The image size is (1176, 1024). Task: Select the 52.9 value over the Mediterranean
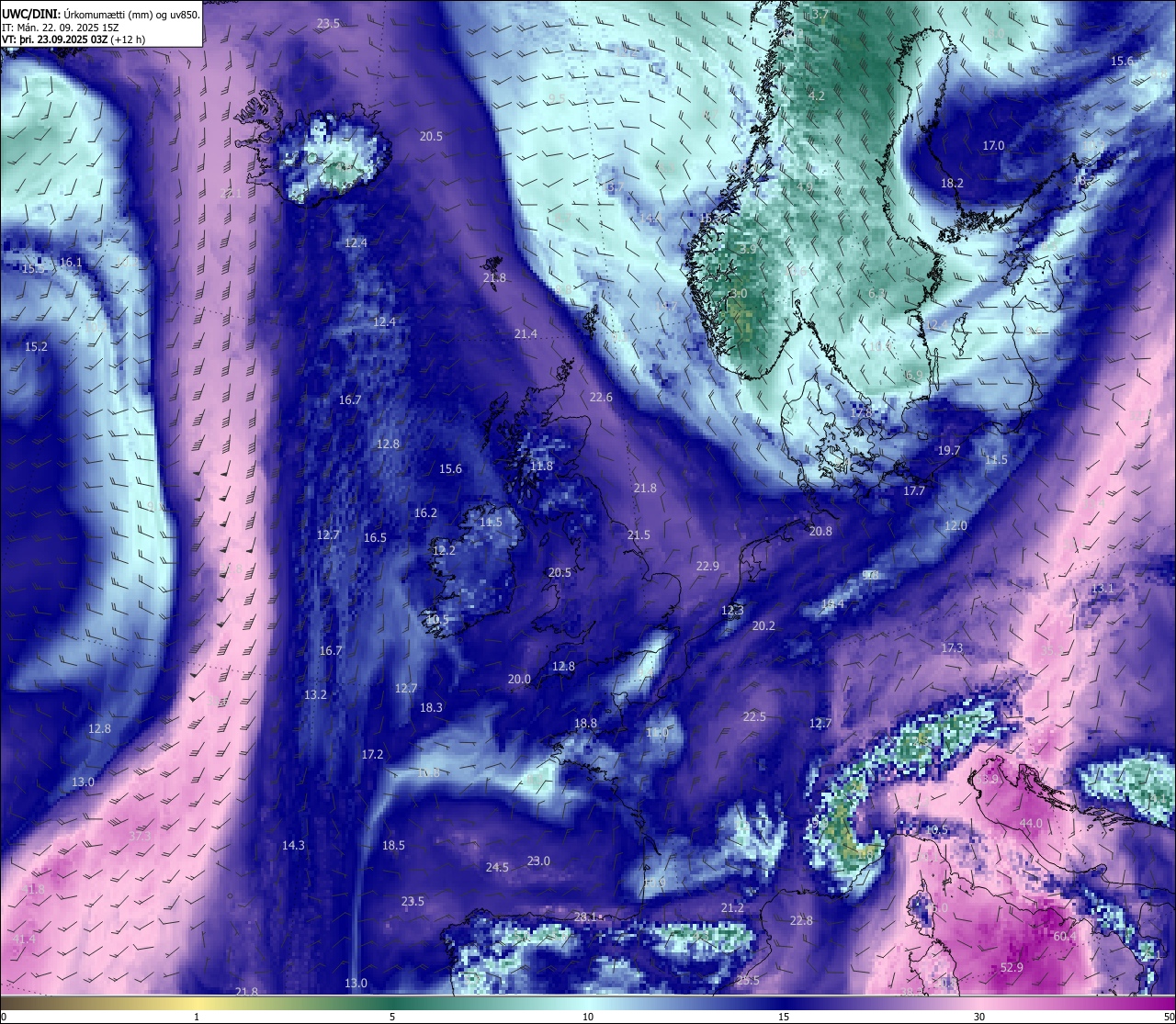click(x=1012, y=968)
